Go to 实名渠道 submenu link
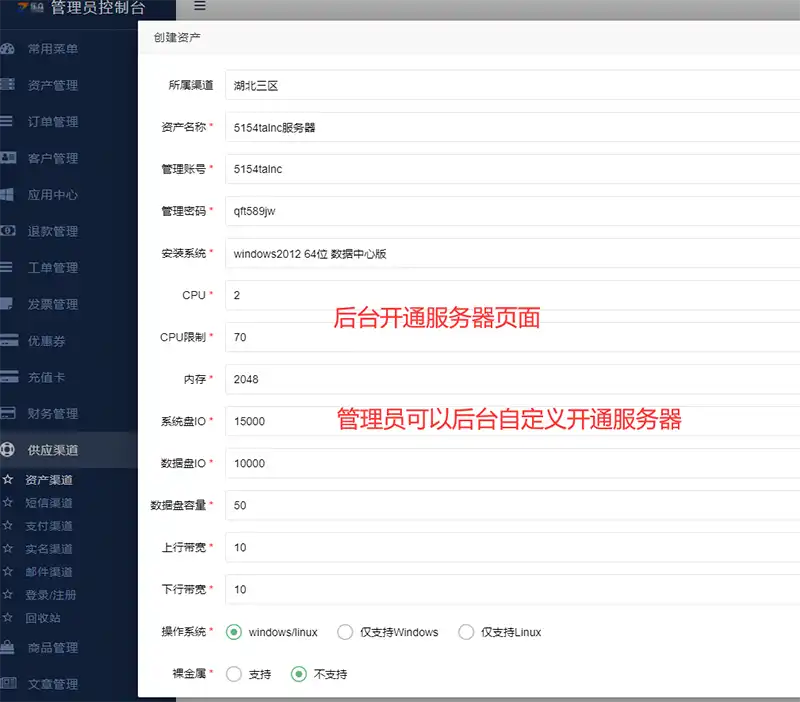Viewport: 800px width, 702px height. click(x=49, y=549)
